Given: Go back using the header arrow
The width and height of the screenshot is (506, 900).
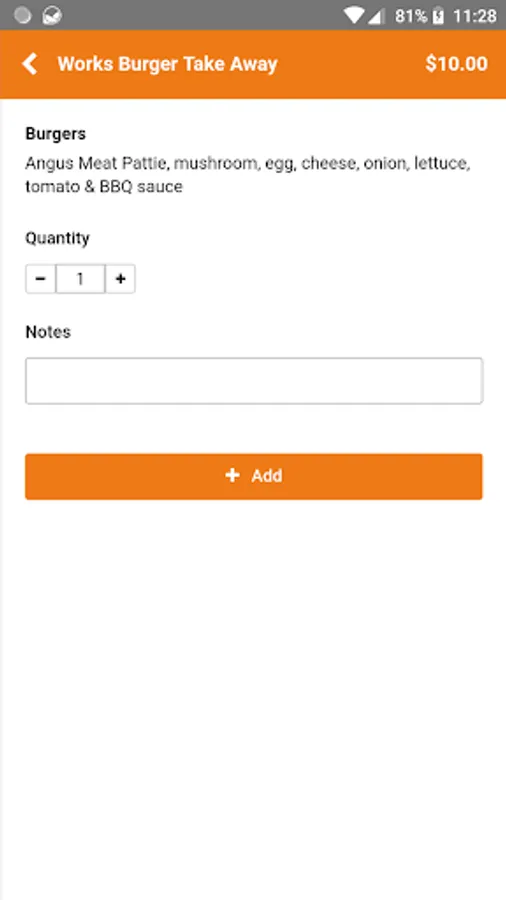Looking at the screenshot, I should pyautogui.click(x=30, y=64).
